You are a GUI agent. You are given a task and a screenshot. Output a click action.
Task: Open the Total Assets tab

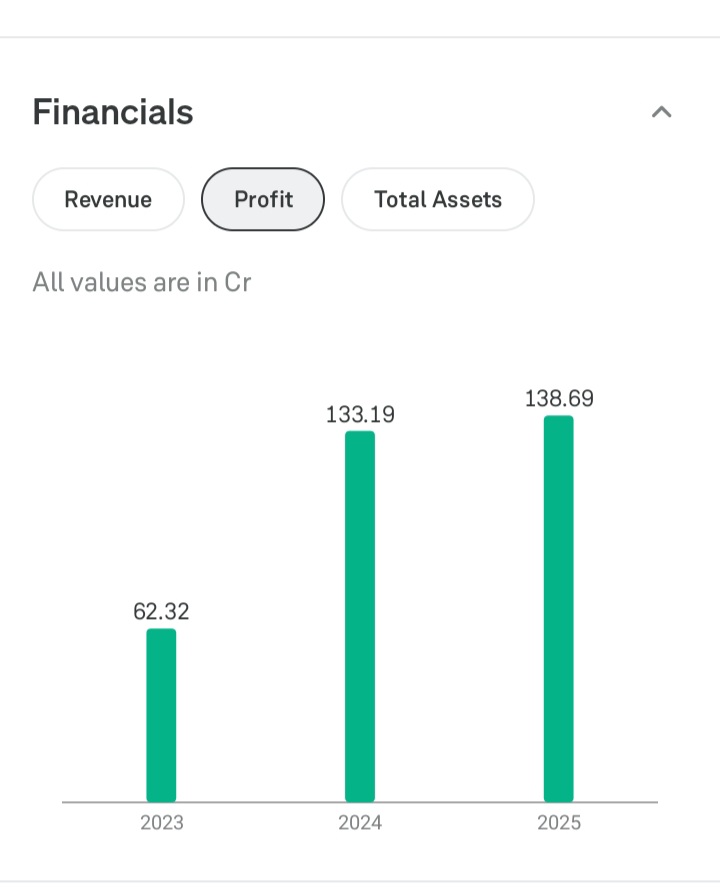click(x=438, y=199)
